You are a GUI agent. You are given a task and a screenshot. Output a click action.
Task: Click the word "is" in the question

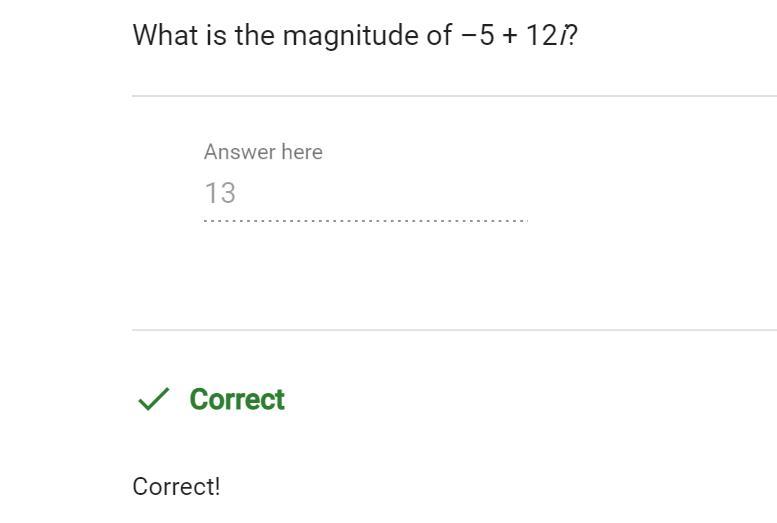tap(211, 36)
